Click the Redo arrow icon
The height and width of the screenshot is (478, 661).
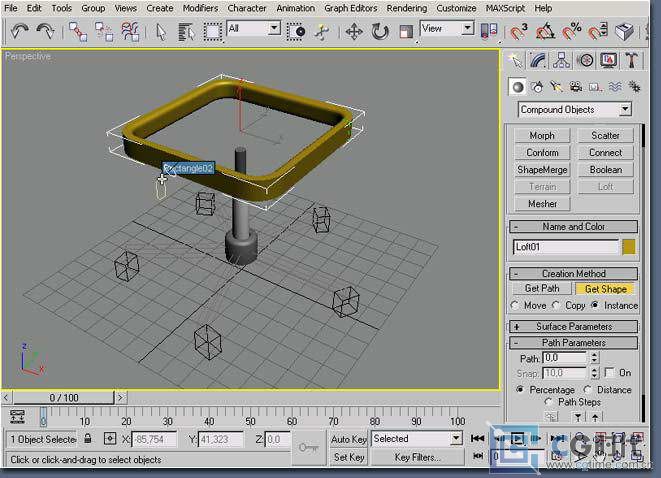coord(45,31)
